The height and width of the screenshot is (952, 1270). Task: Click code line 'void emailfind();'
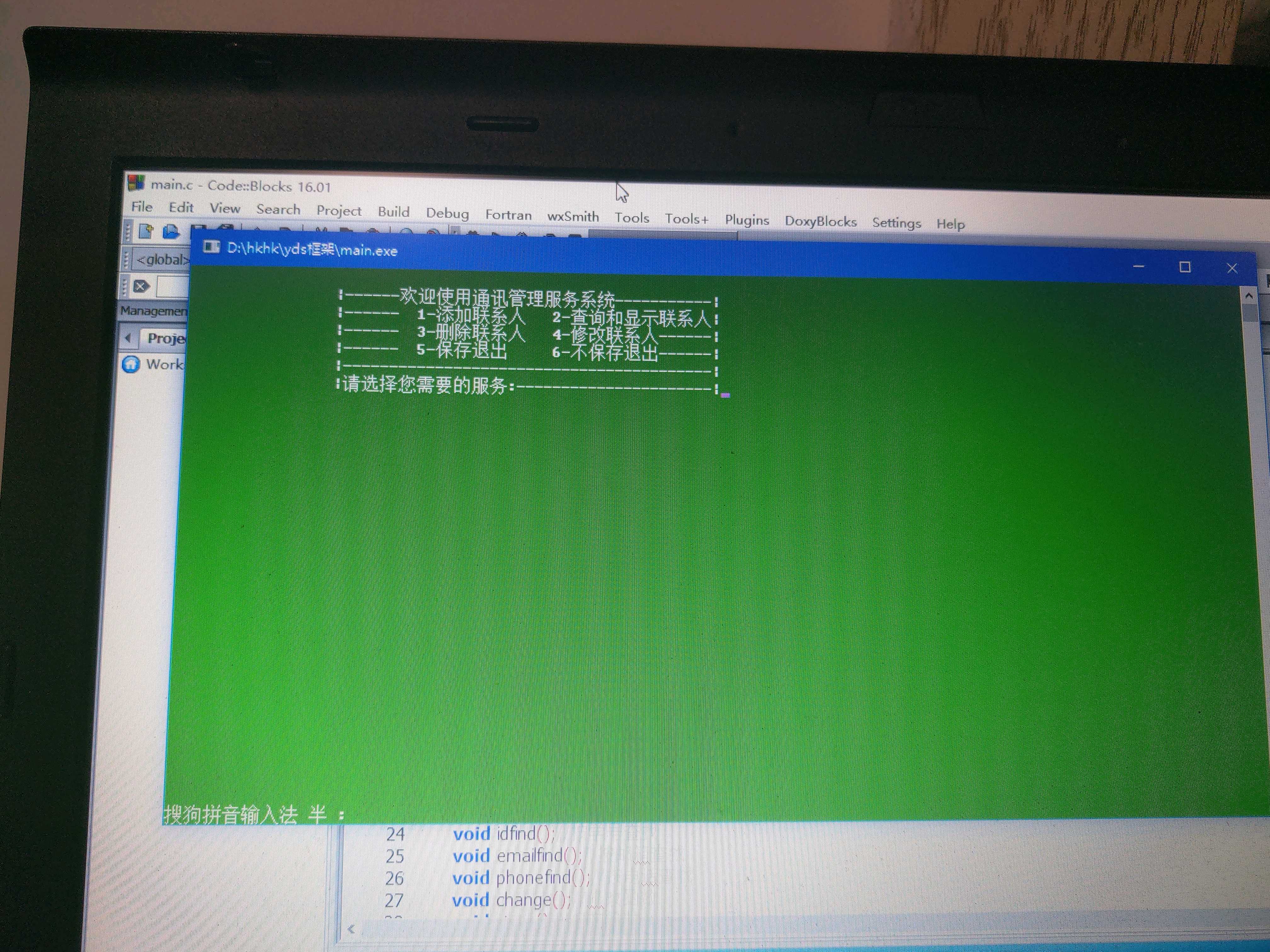517,856
